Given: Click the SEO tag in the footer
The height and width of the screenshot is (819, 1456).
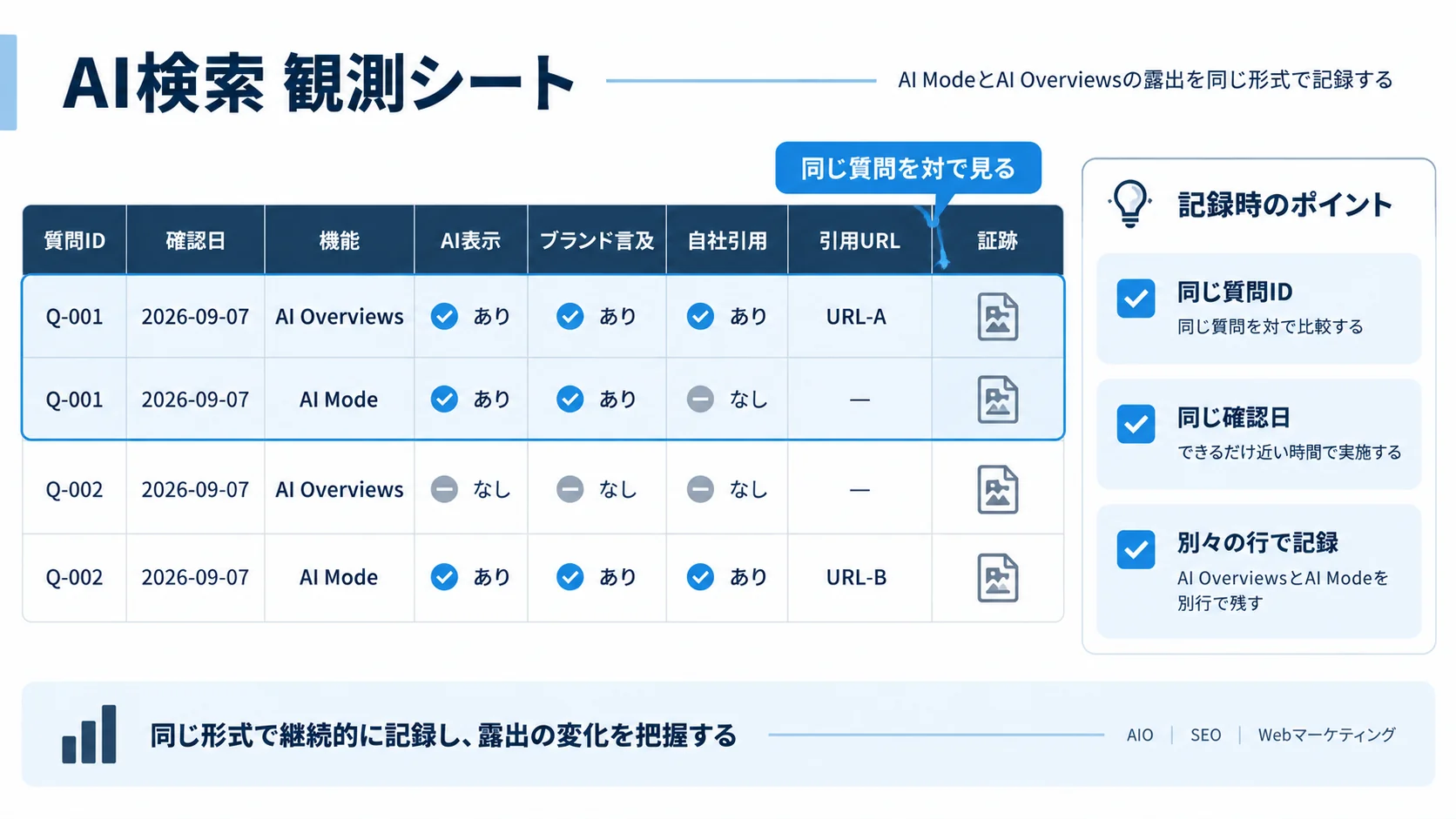Looking at the screenshot, I should point(1206,735).
